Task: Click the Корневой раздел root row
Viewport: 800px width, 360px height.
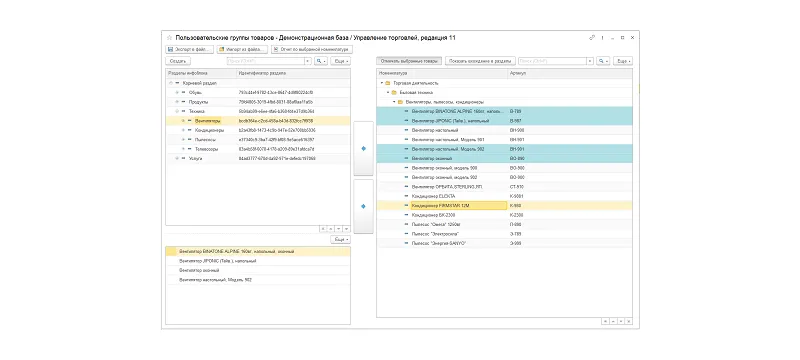Action: 258,83
